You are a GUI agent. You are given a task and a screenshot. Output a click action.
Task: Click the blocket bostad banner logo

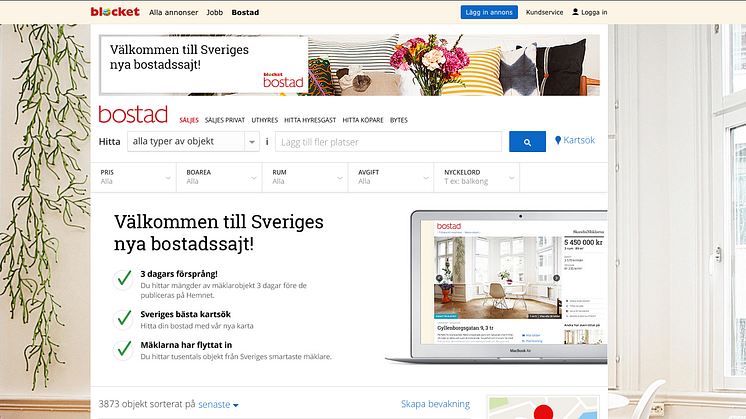(283, 80)
